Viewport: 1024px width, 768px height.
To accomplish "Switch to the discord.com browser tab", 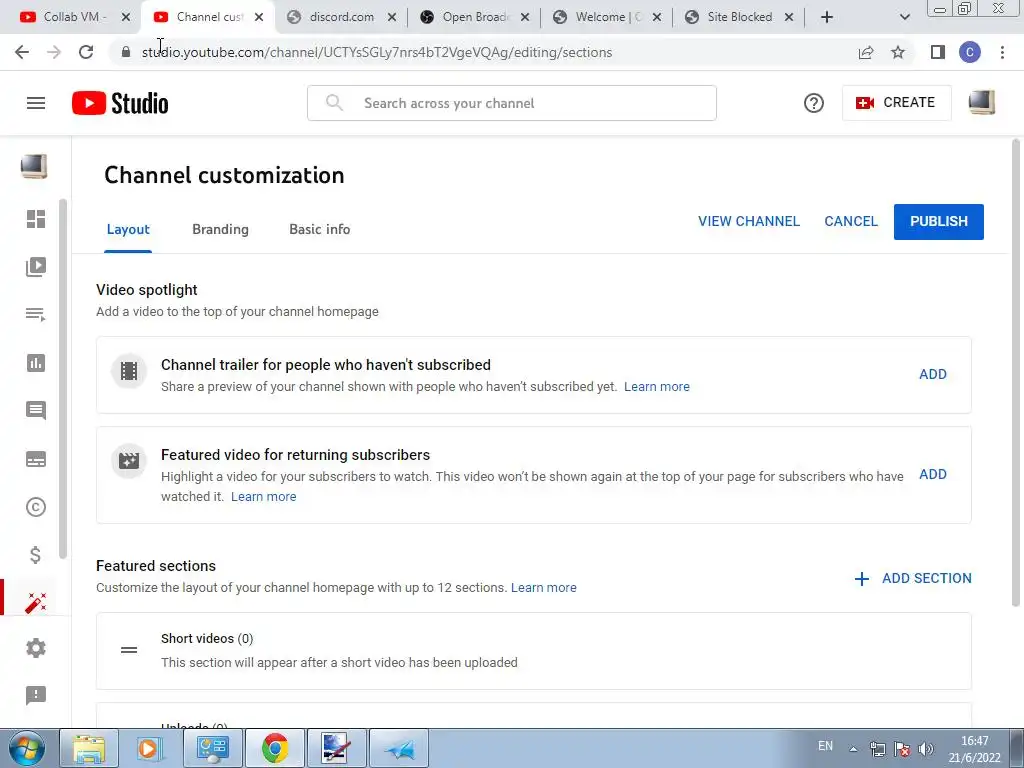I will click(342, 17).
